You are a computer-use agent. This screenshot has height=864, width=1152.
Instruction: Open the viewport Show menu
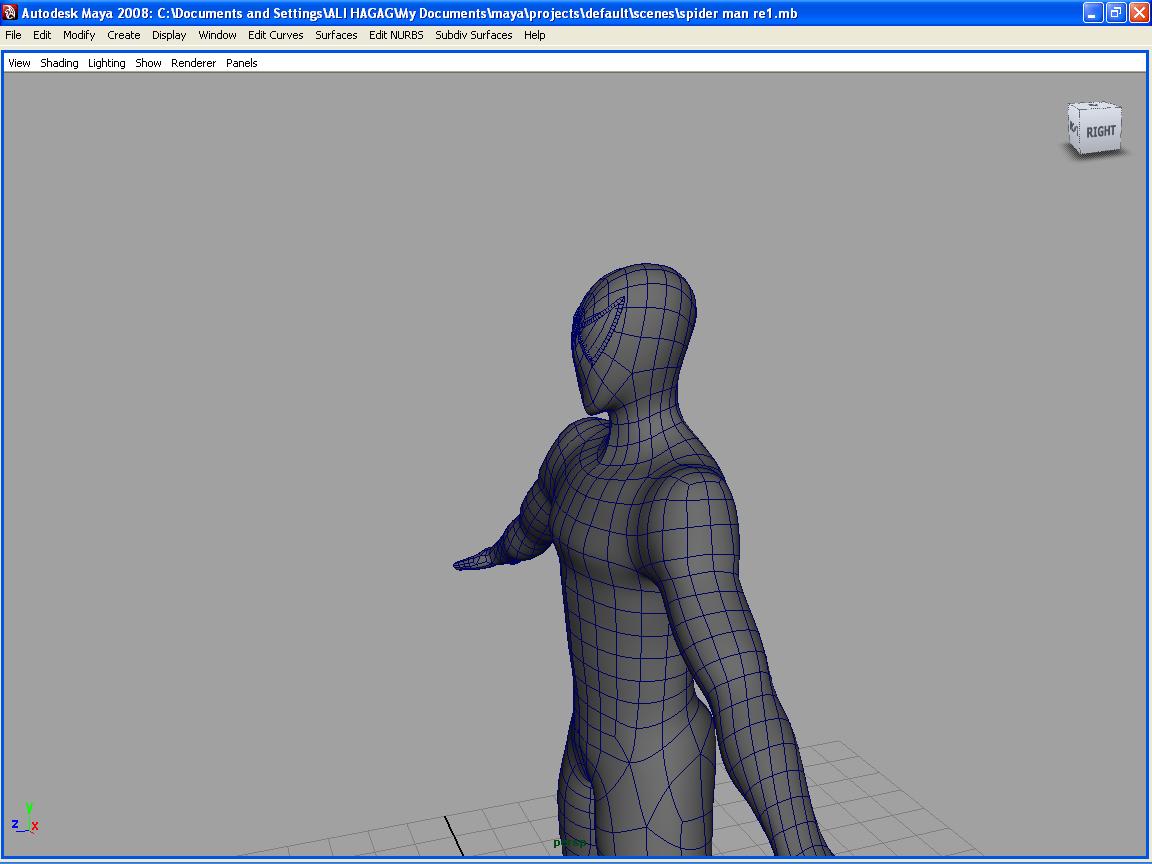pos(148,63)
